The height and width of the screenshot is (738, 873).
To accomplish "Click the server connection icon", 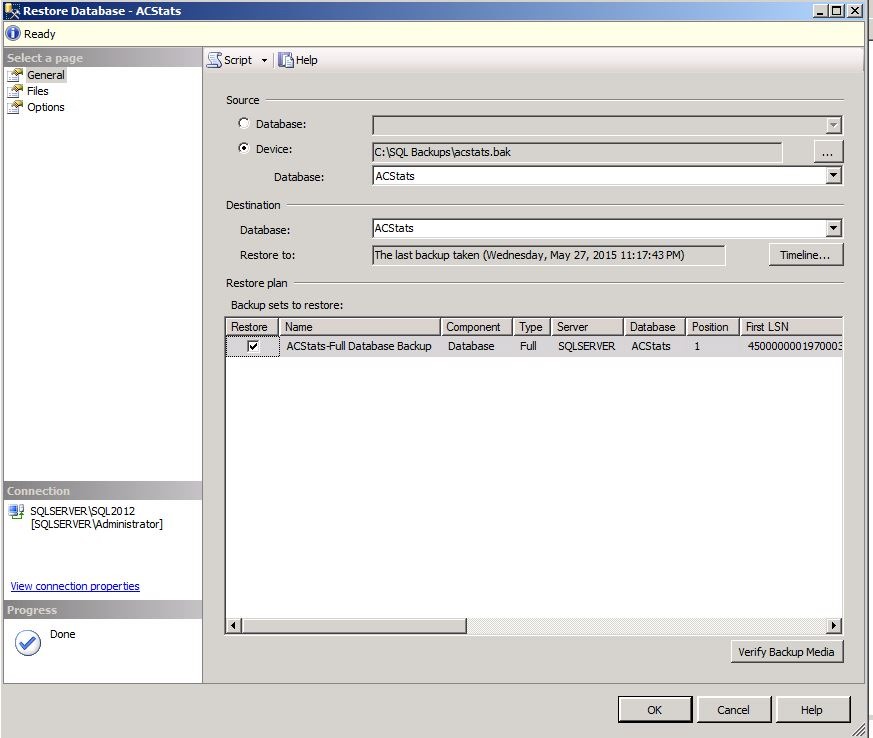I will click(16, 511).
